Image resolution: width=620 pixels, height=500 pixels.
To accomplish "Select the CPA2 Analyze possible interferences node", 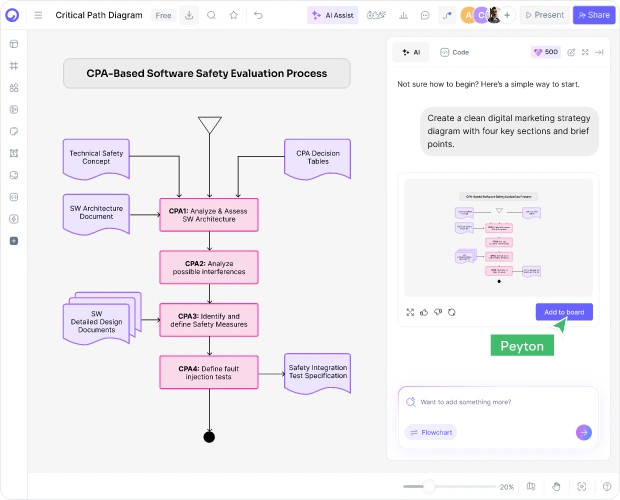I will click(209, 267).
